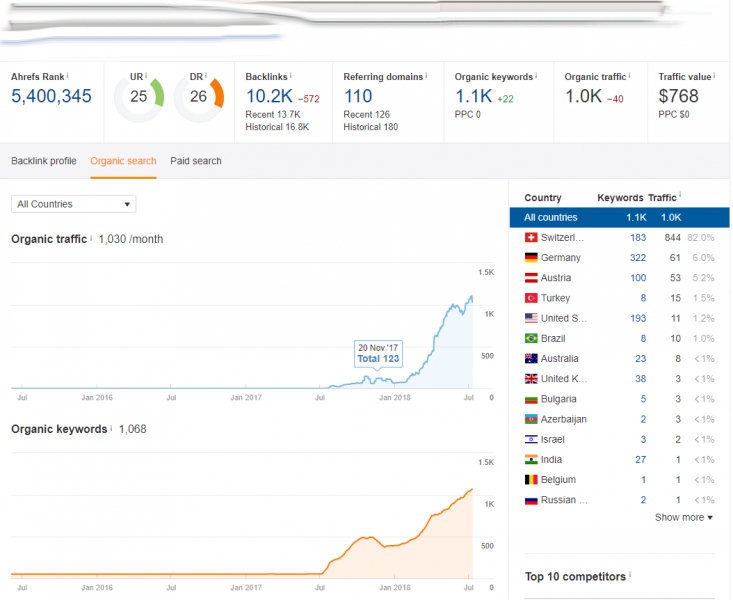Click the Switzerland flag icon in country list
The width and height of the screenshot is (733, 600).
(530, 238)
